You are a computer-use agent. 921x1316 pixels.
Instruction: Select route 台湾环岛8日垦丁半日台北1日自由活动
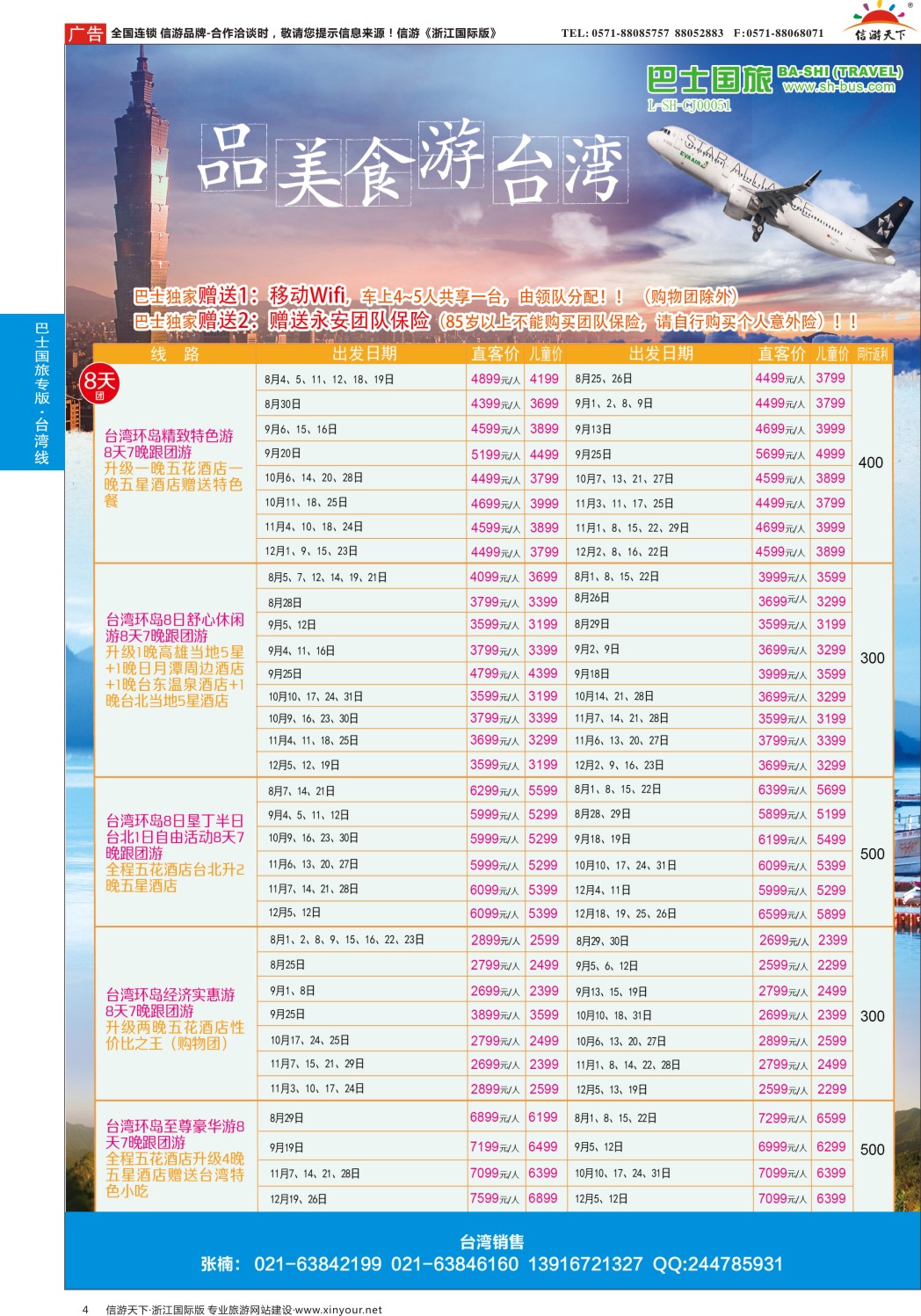[x=174, y=836]
